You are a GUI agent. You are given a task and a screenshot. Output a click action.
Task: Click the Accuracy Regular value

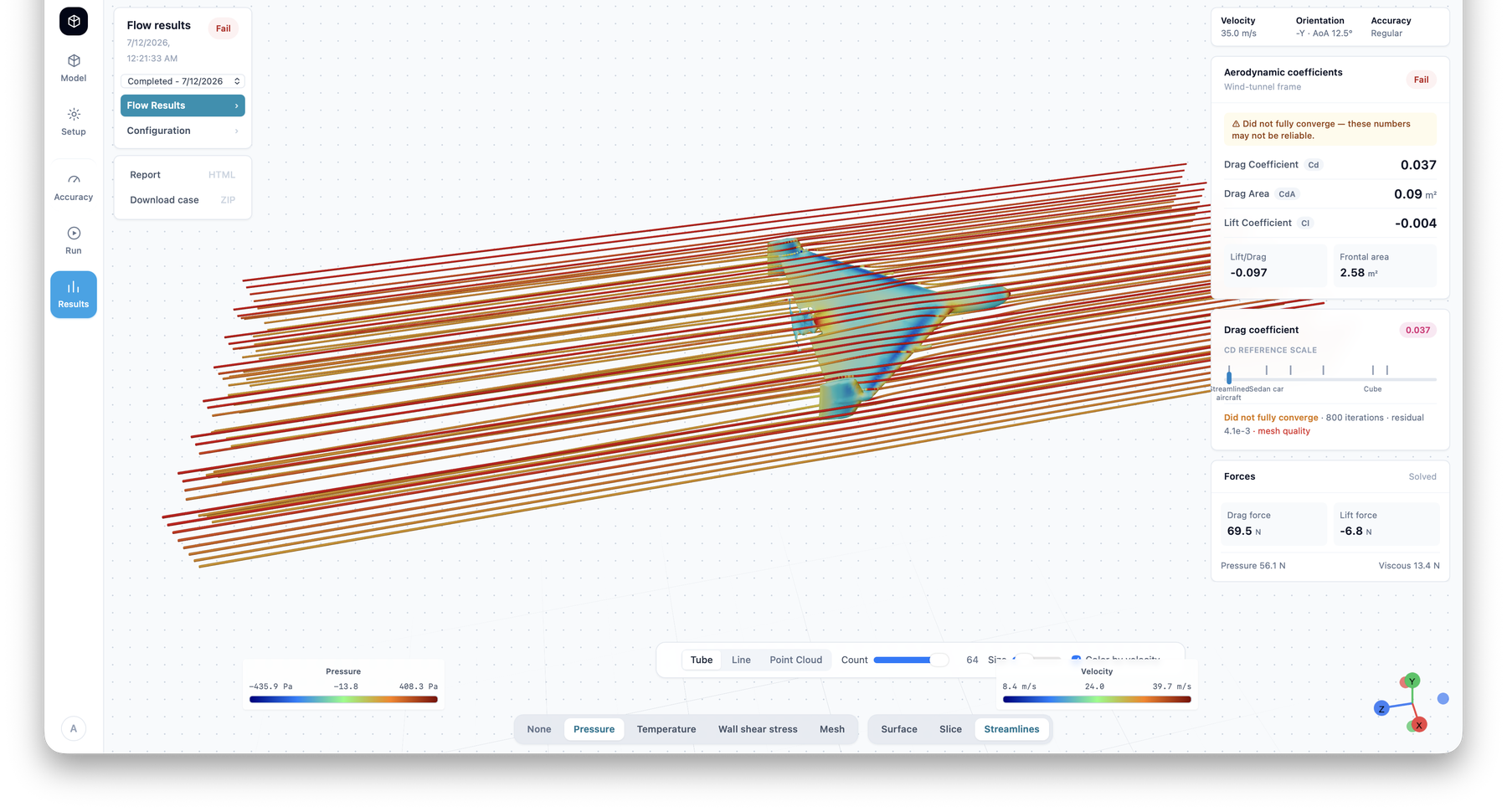pos(1386,33)
